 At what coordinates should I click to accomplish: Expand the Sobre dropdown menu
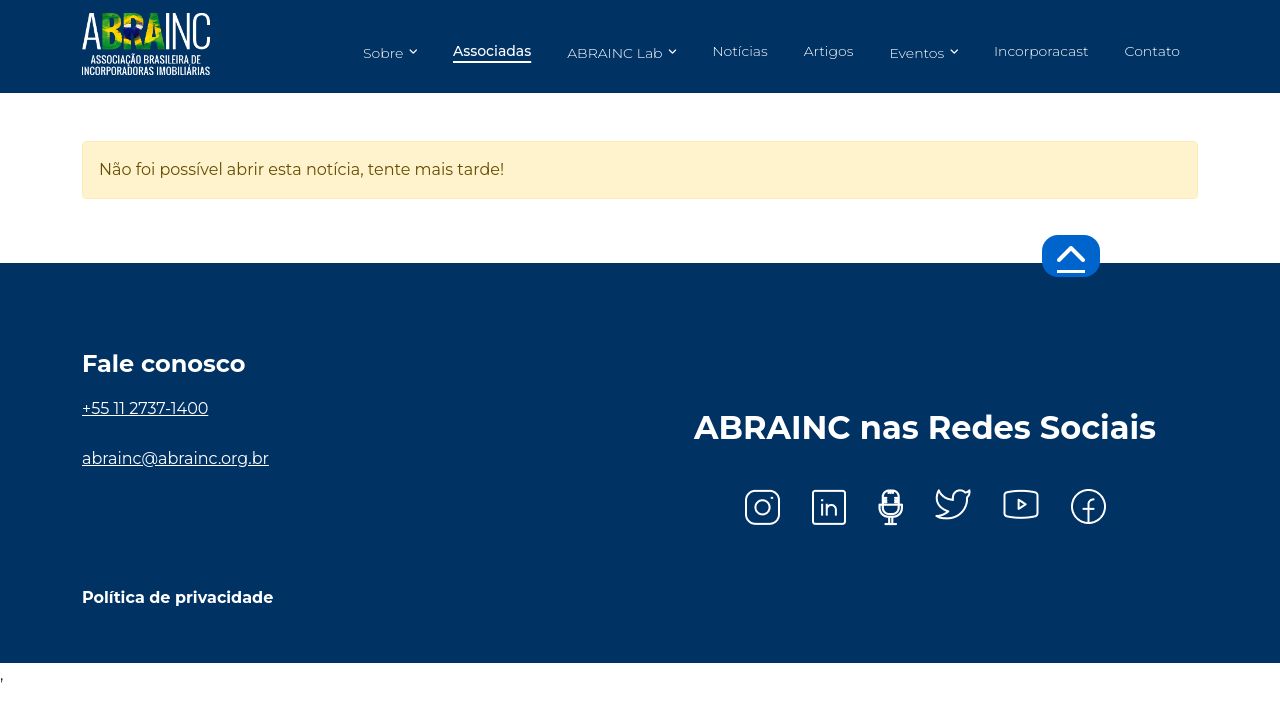tap(390, 53)
